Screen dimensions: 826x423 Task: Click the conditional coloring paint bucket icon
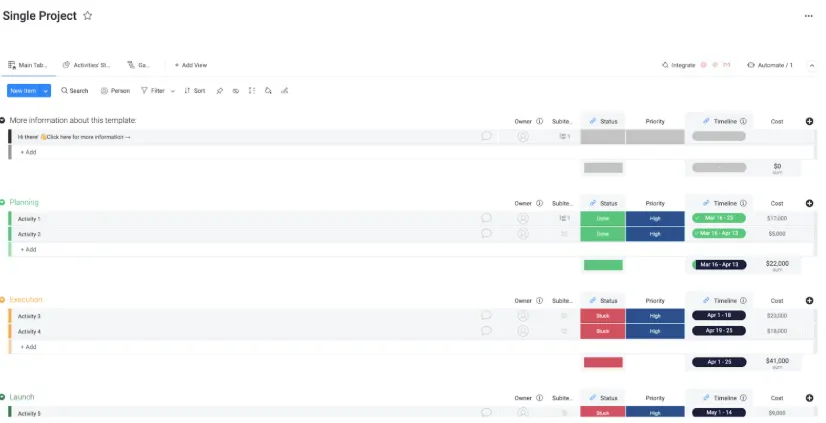268,91
